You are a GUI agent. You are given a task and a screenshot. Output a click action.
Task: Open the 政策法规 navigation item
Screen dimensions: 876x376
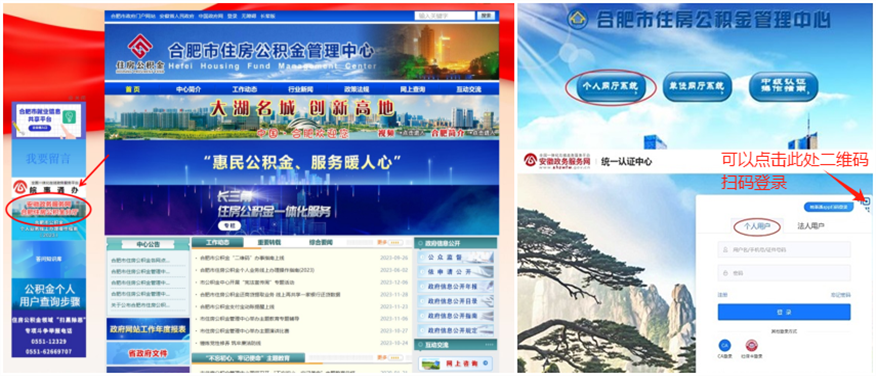point(356,89)
